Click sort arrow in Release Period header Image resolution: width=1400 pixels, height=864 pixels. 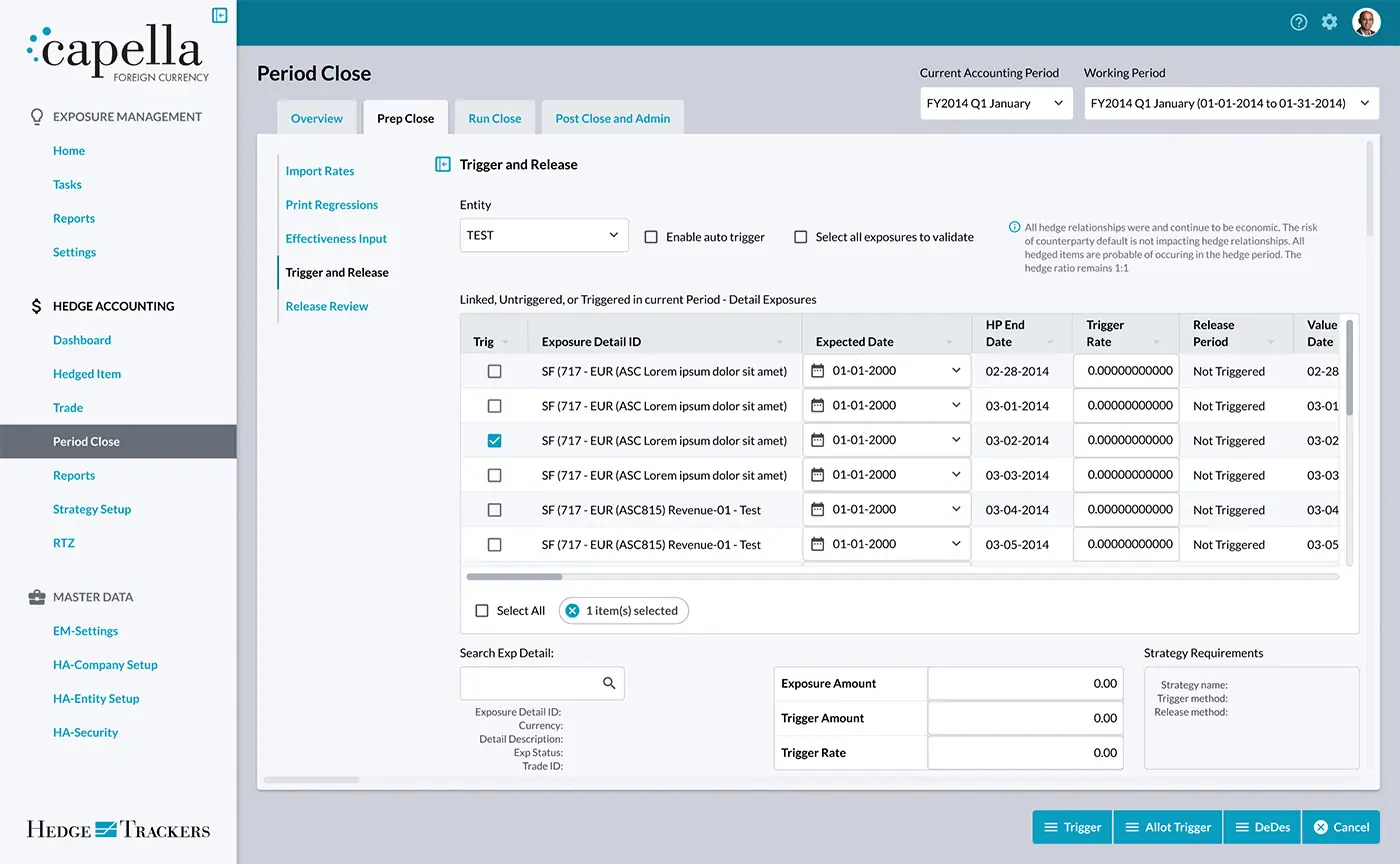[1271, 342]
